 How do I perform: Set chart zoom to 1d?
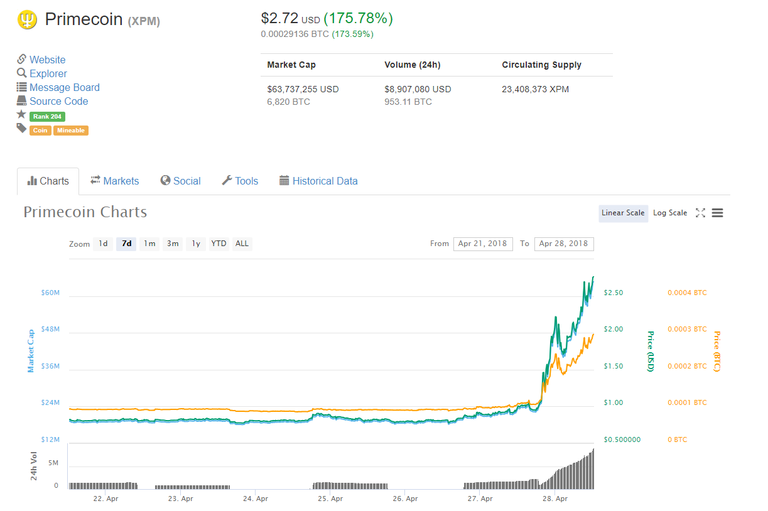103,243
